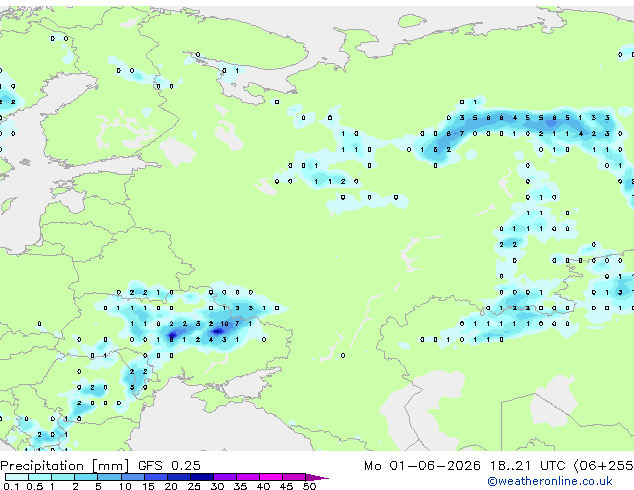Screen dimensions: 634x490
Task: Click the '18..21 UTC' time label
Action: pos(527,466)
